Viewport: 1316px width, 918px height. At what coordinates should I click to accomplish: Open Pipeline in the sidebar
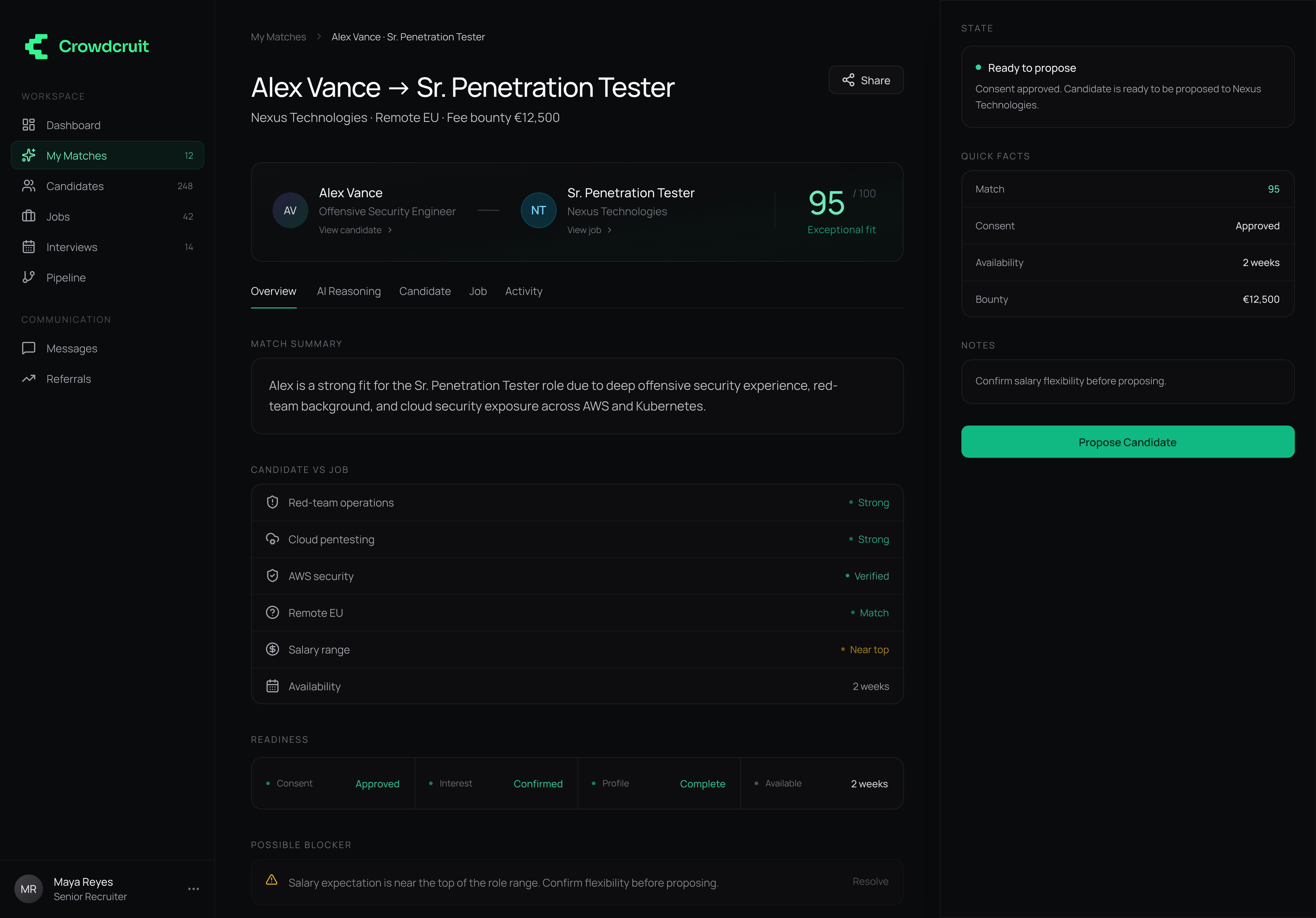coord(108,277)
